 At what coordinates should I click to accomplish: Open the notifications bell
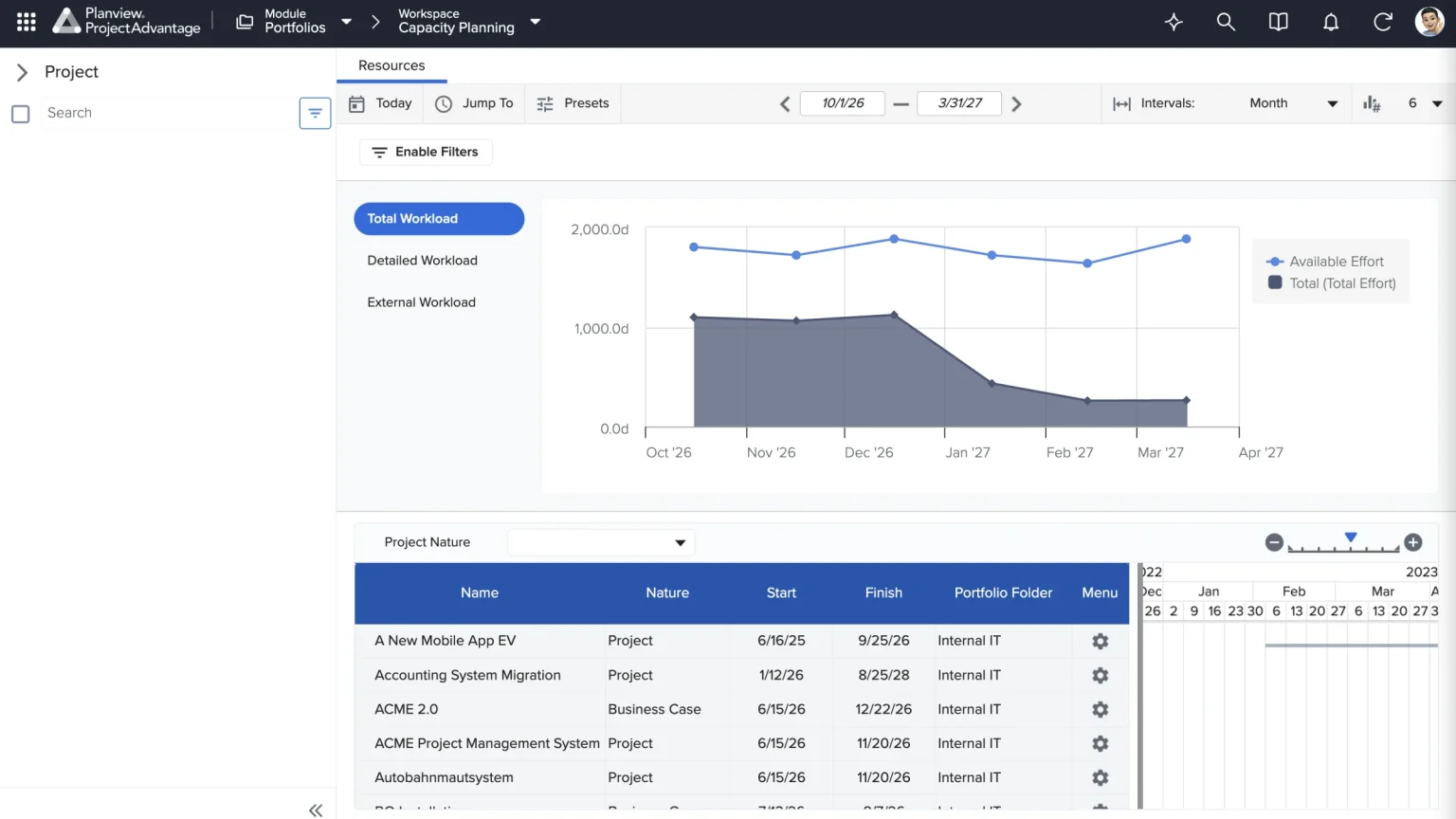tap(1331, 22)
